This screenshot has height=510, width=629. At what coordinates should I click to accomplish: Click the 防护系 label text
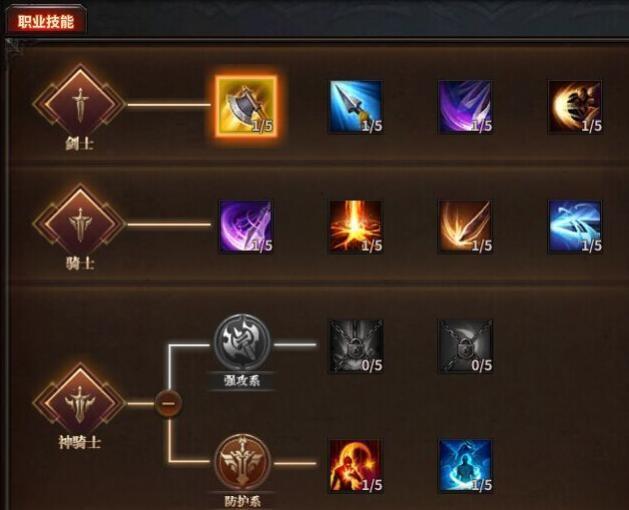242,501
